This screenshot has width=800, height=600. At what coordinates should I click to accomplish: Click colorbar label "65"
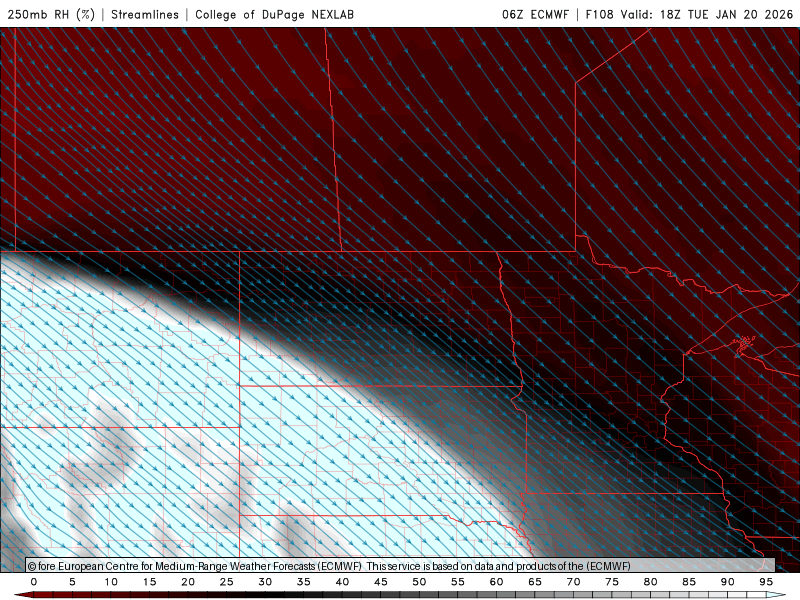535,582
